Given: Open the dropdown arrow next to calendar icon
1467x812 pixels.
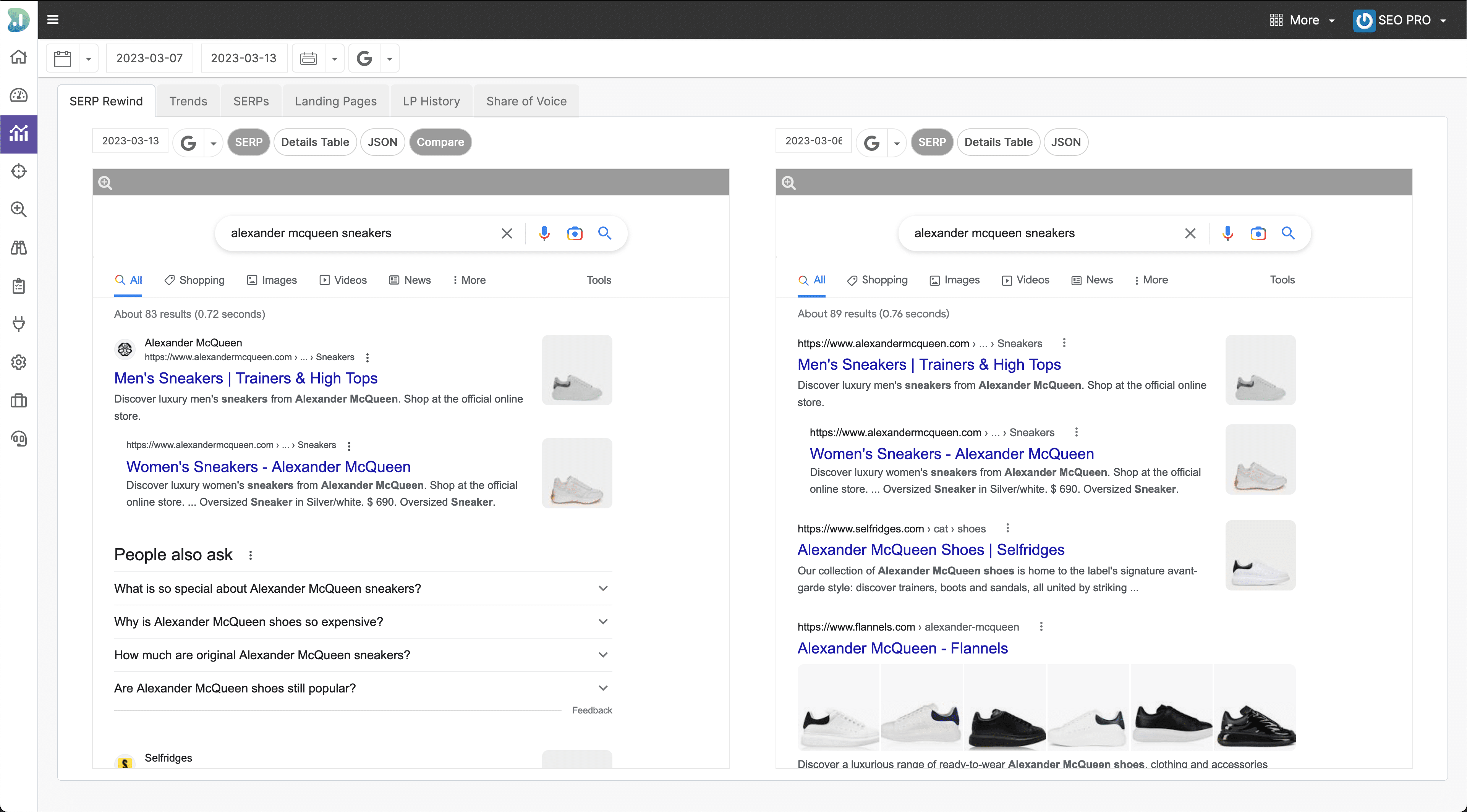Looking at the screenshot, I should 88,58.
